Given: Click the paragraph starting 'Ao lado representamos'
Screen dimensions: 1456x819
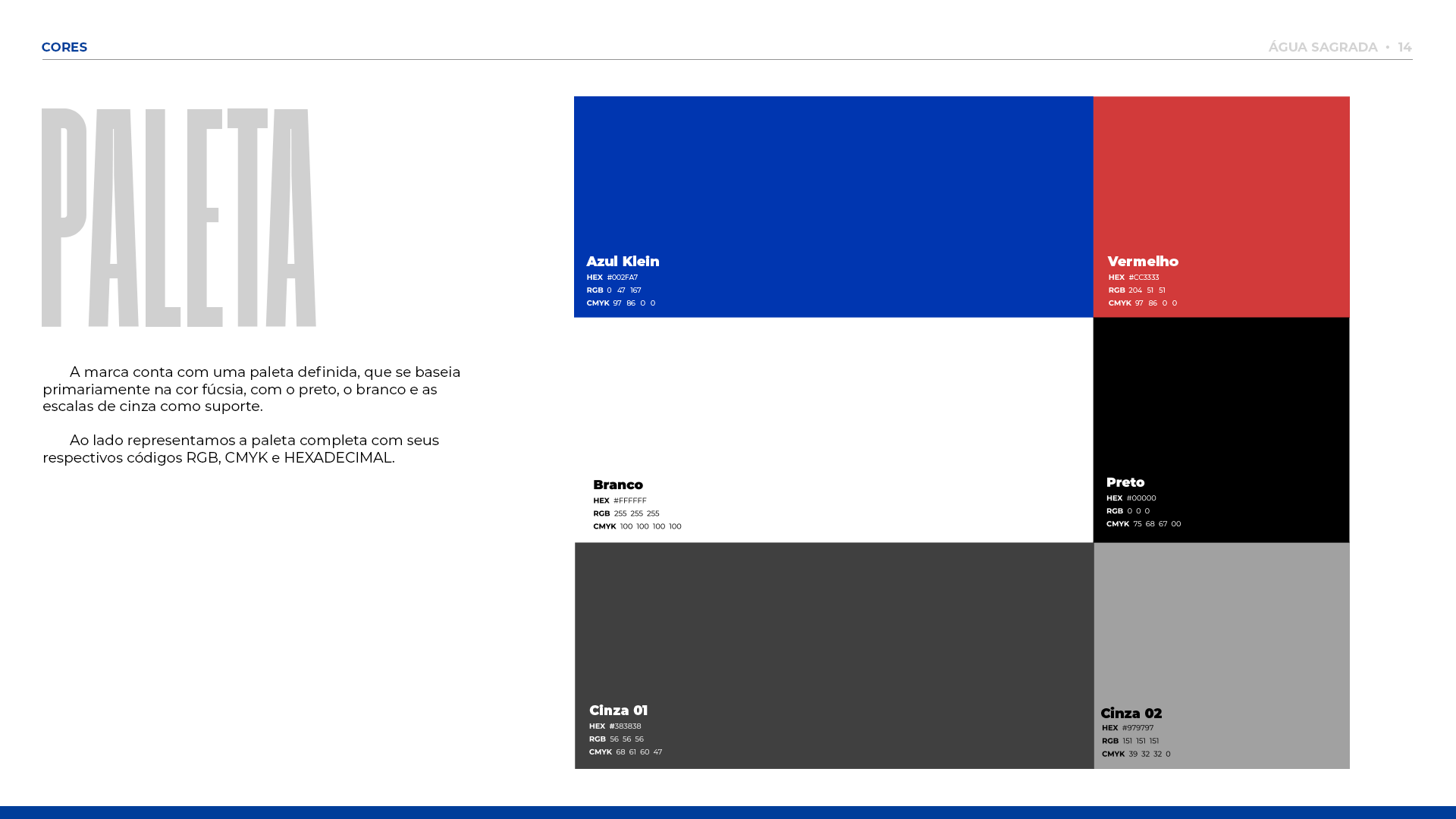Looking at the screenshot, I should tap(241, 449).
